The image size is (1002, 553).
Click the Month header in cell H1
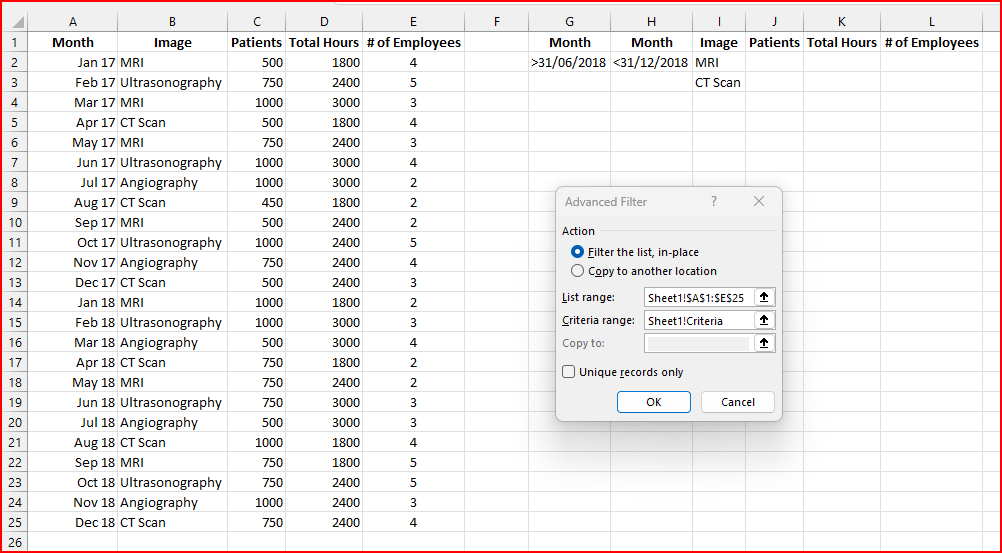coord(651,43)
